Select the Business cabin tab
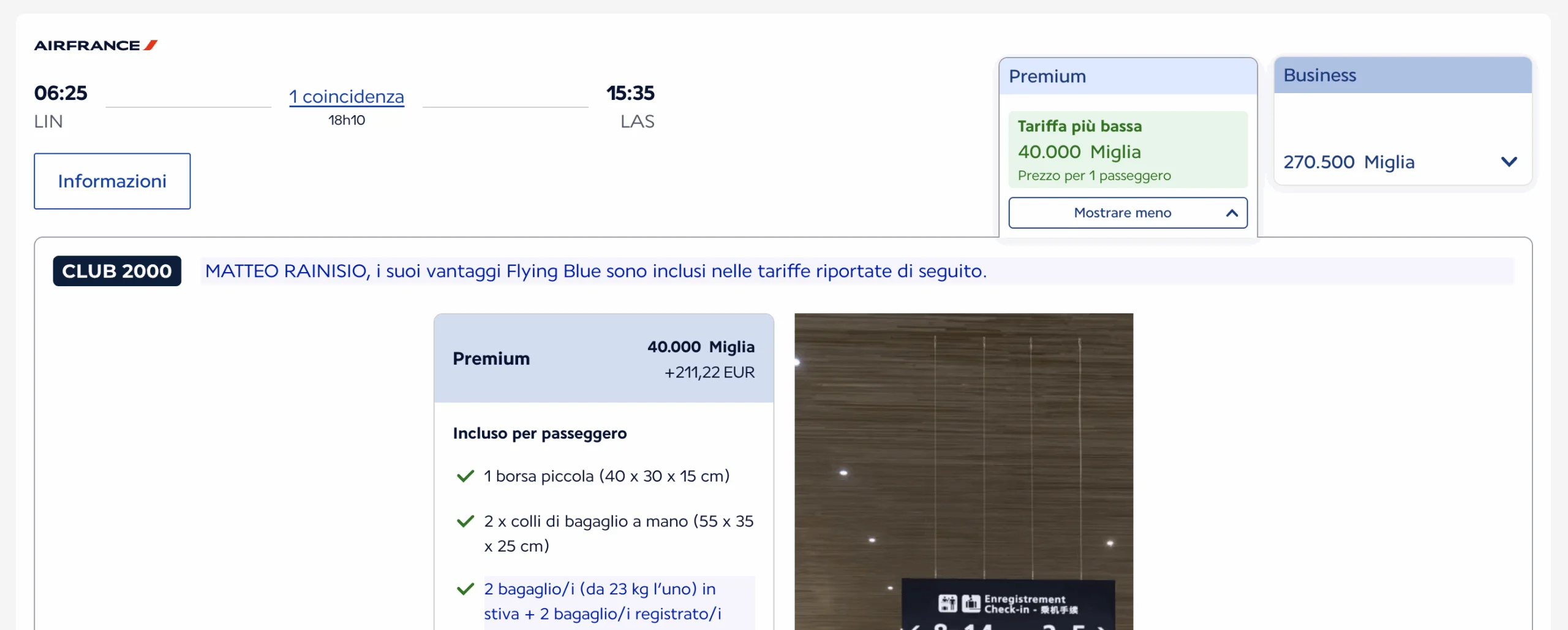 coord(1402,75)
